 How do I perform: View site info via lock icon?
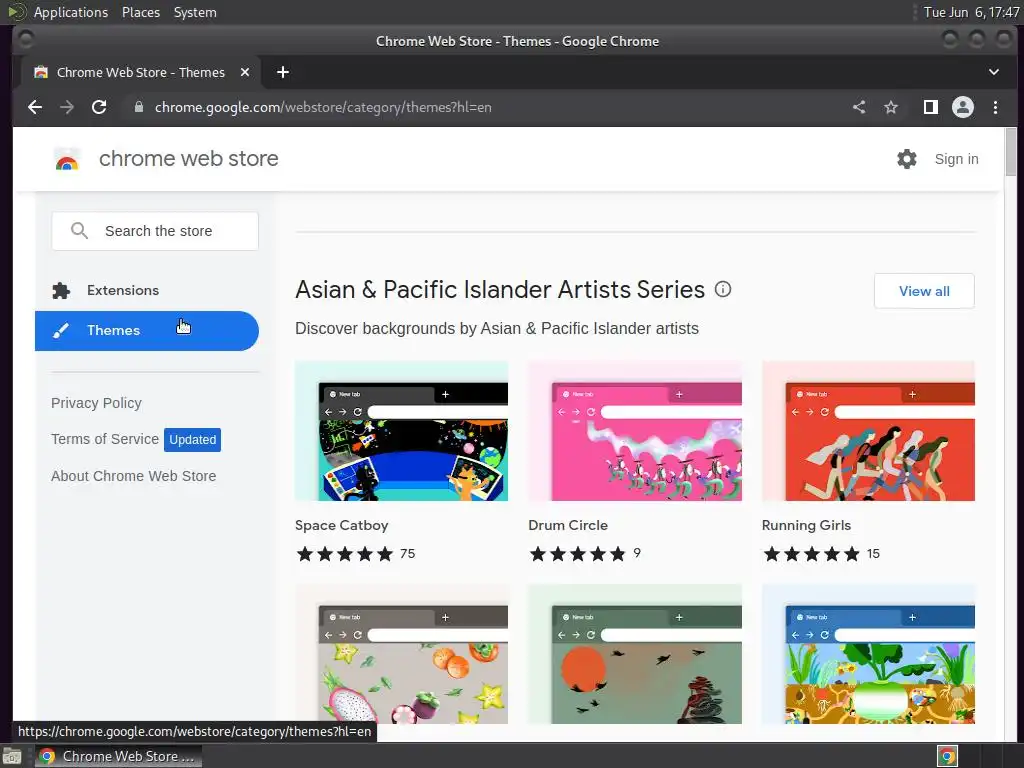click(x=138, y=107)
